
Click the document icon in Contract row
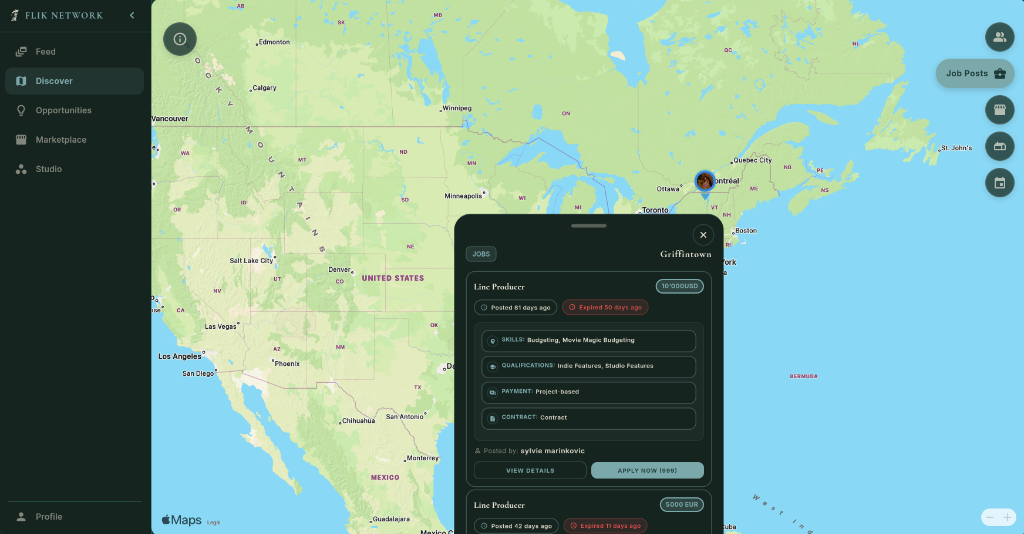click(492, 418)
